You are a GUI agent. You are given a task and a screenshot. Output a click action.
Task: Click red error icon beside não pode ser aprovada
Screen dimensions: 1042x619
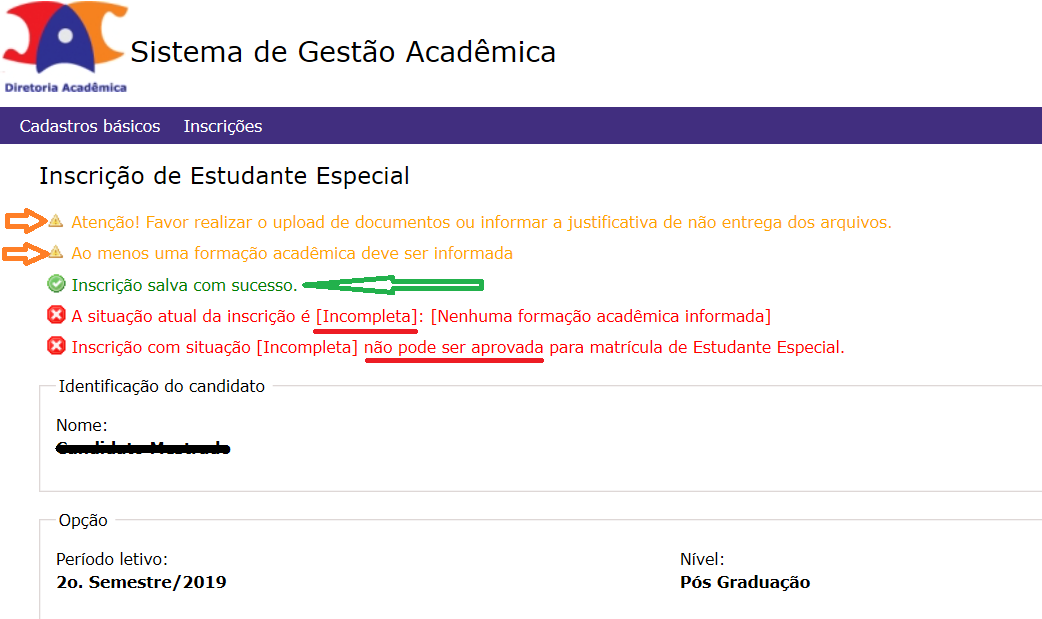(56, 346)
